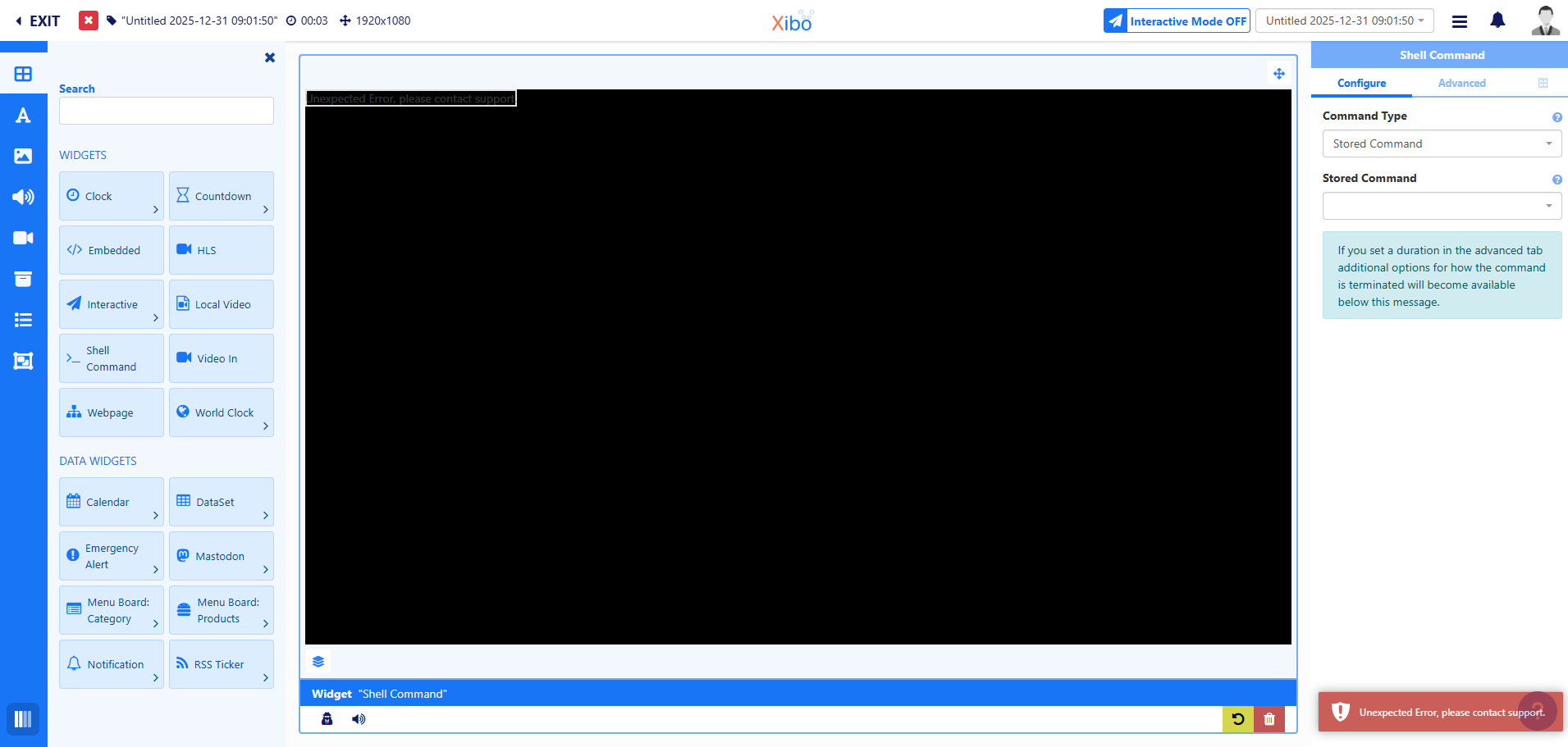Open the Stored Command dropdown
1568x747 pixels.
click(x=1441, y=206)
